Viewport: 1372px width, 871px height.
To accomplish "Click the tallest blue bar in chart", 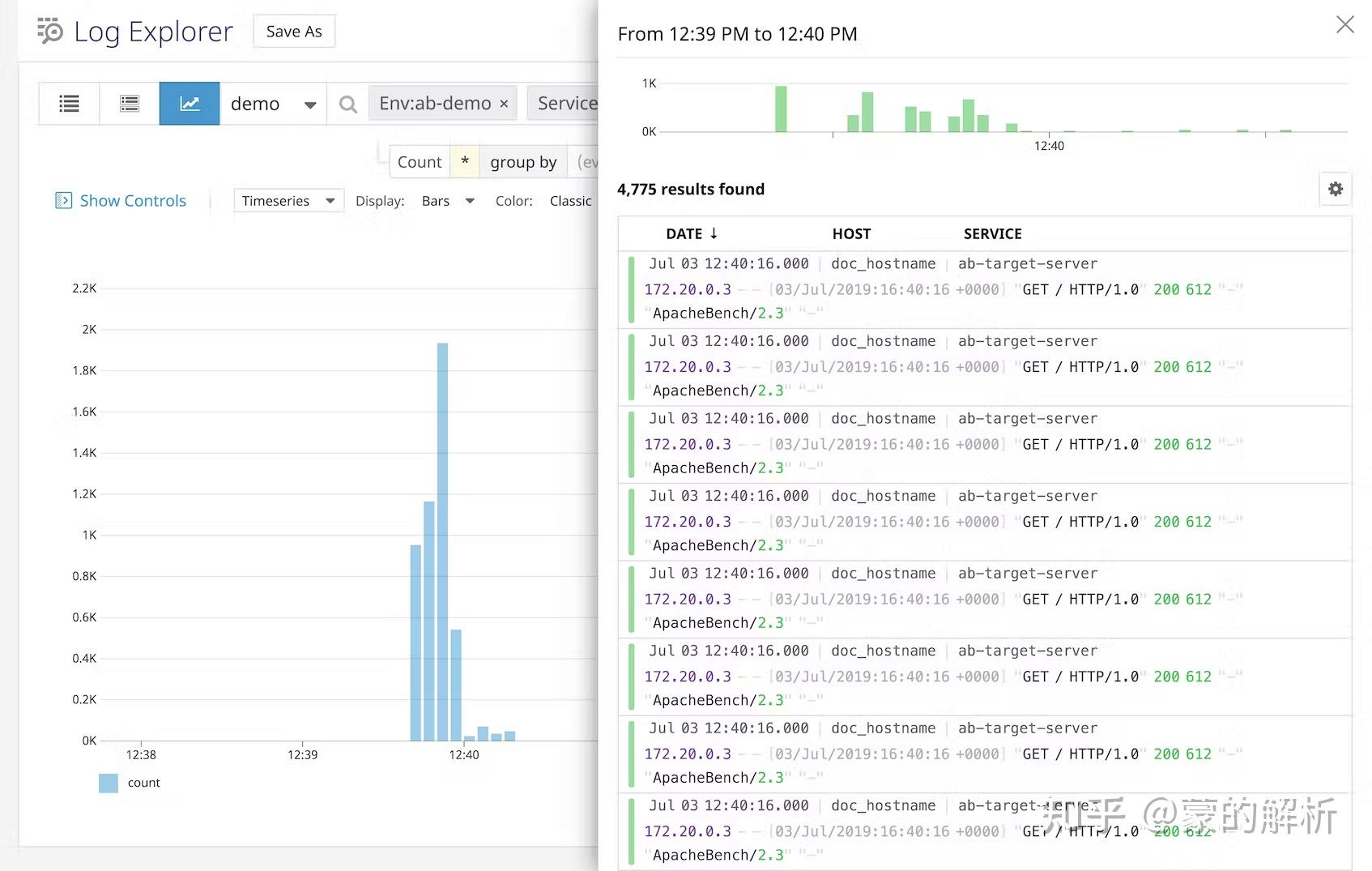I will [442, 541].
